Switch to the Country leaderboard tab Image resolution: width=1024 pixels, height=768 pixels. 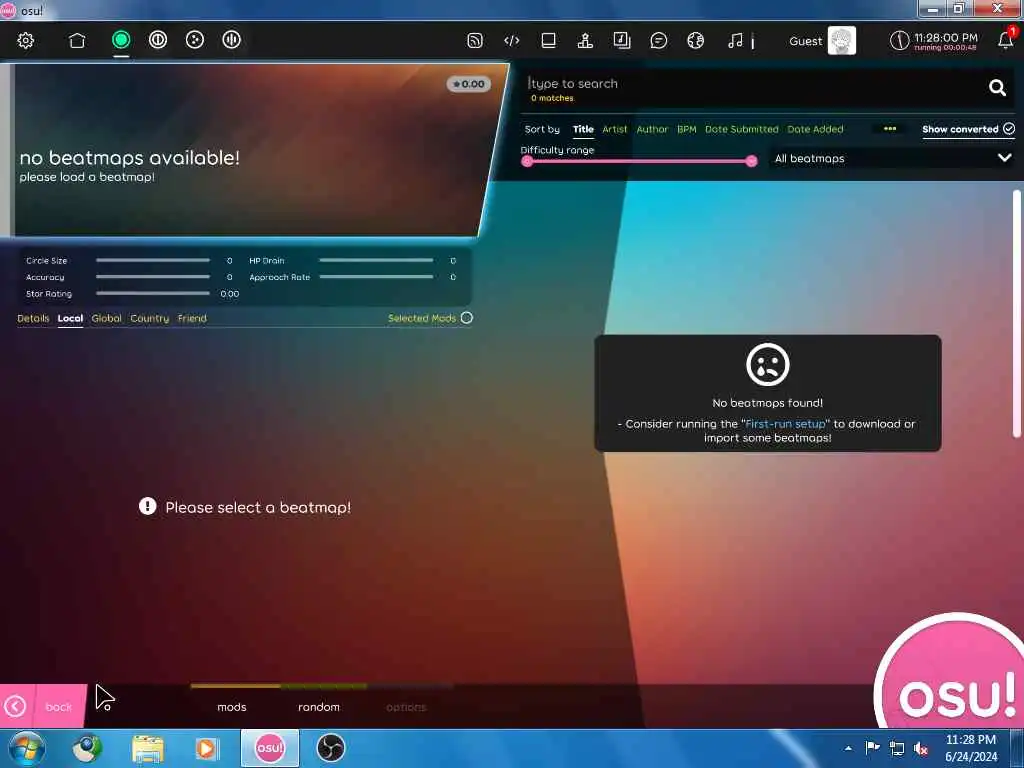tap(150, 318)
